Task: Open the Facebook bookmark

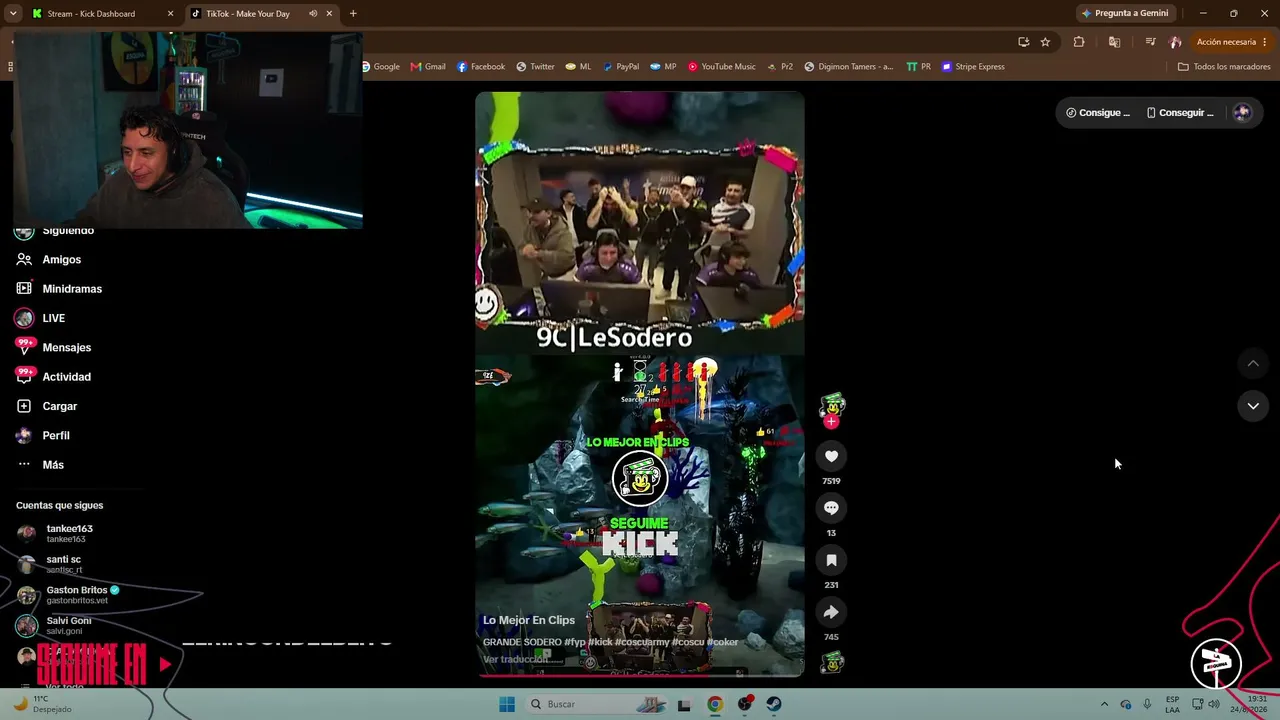Action: pos(481,67)
